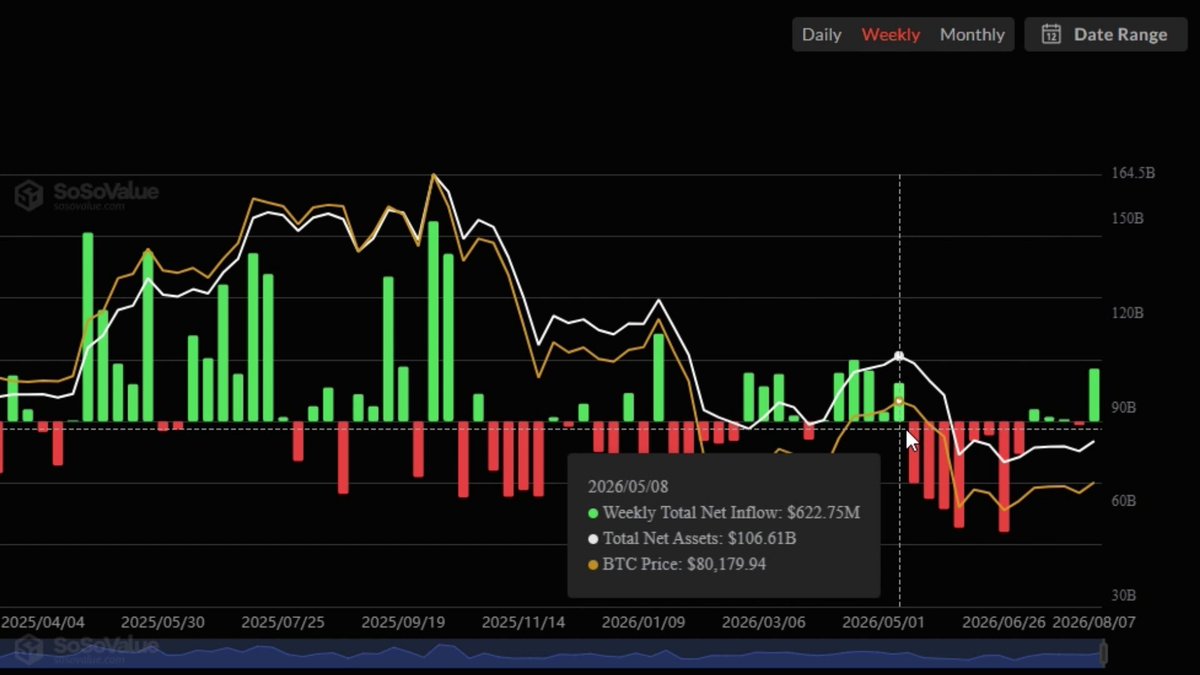Select the Weekly interval tab
The image size is (1200, 675).
click(891, 34)
